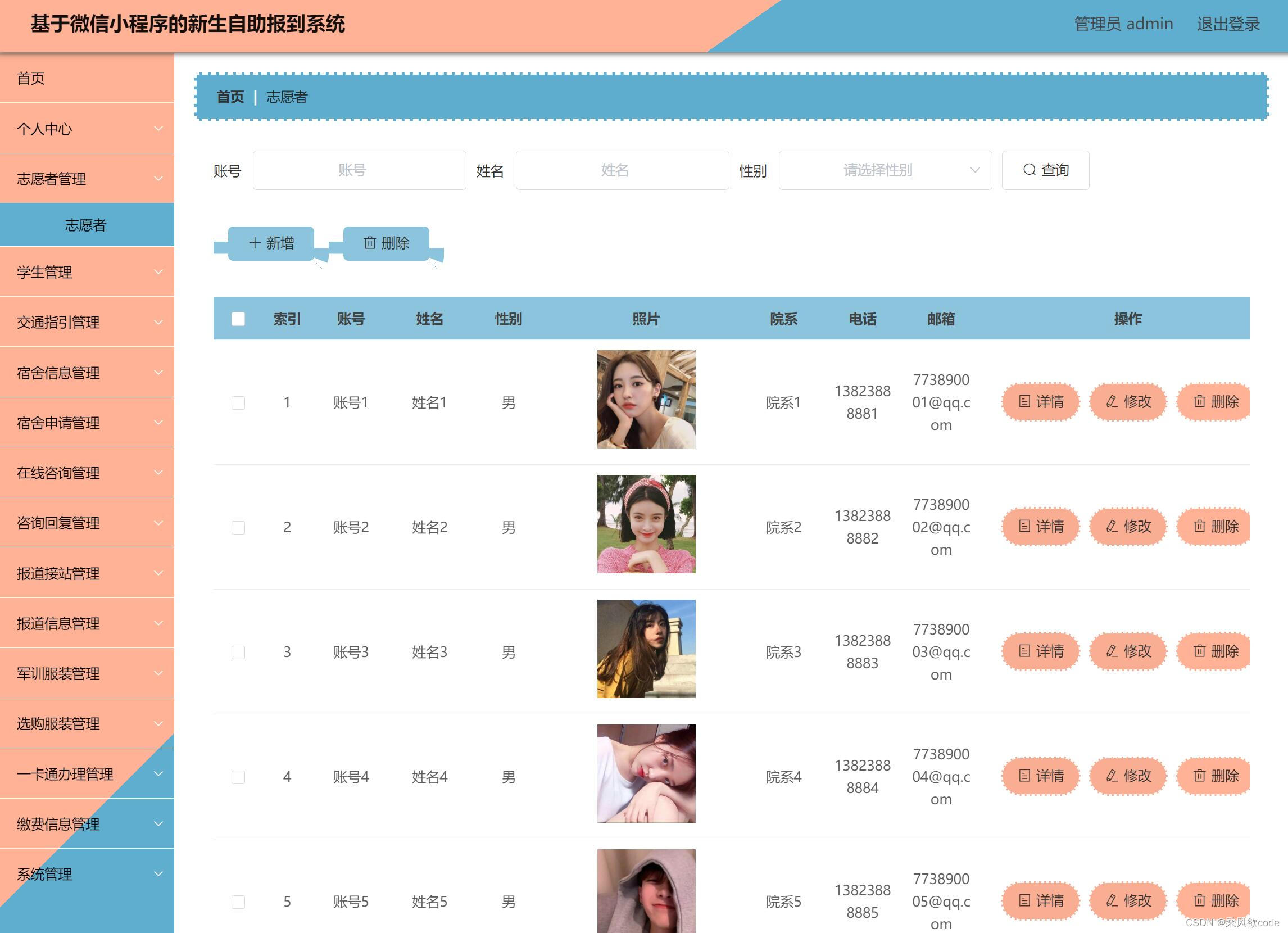Click document icon of 详情 for 姓名5
This screenshot has width=1288, height=933.
point(1024,900)
